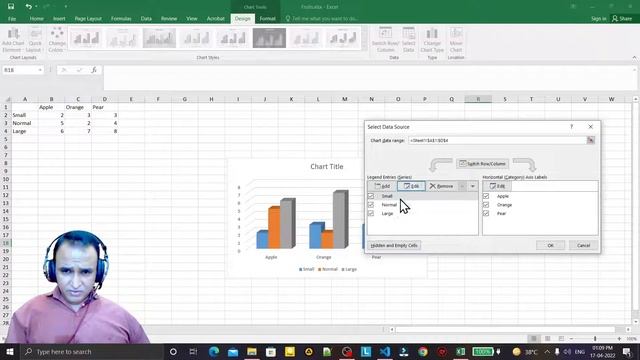Click Switch Row/Column ribbon icon
This screenshot has height=360, width=640.
pos(385,40)
